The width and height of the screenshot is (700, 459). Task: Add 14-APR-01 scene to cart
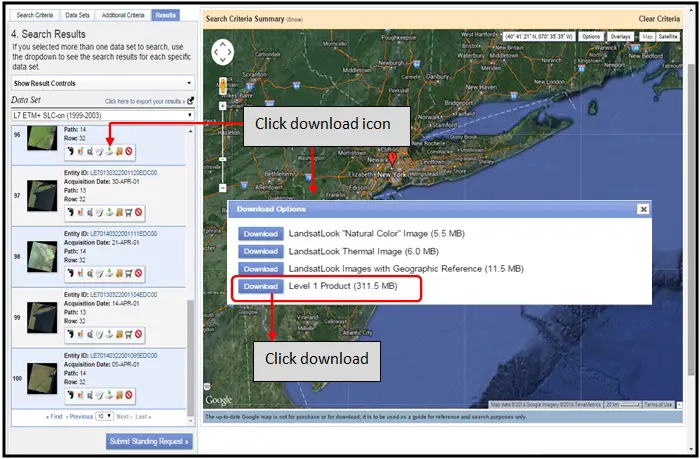pyautogui.click(x=129, y=334)
